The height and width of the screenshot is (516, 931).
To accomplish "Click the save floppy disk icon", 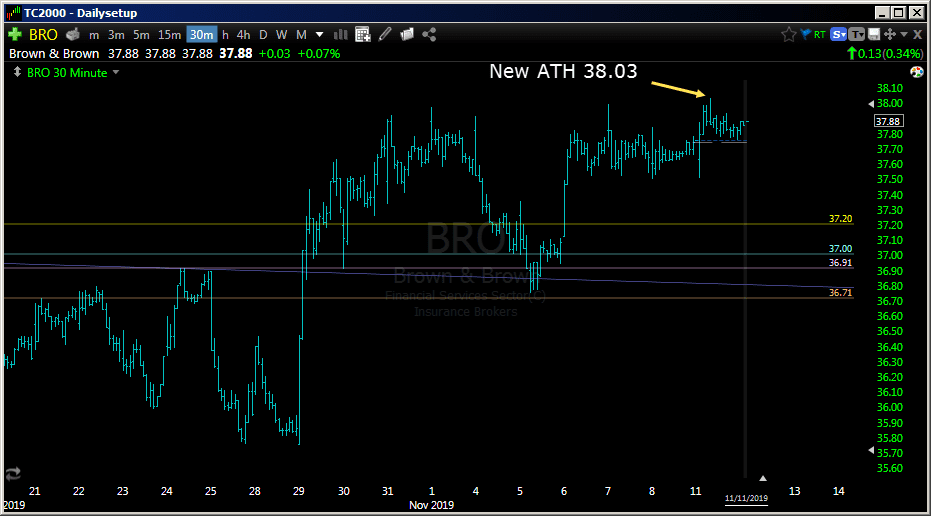I will pyautogui.click(x=874, y=34).
